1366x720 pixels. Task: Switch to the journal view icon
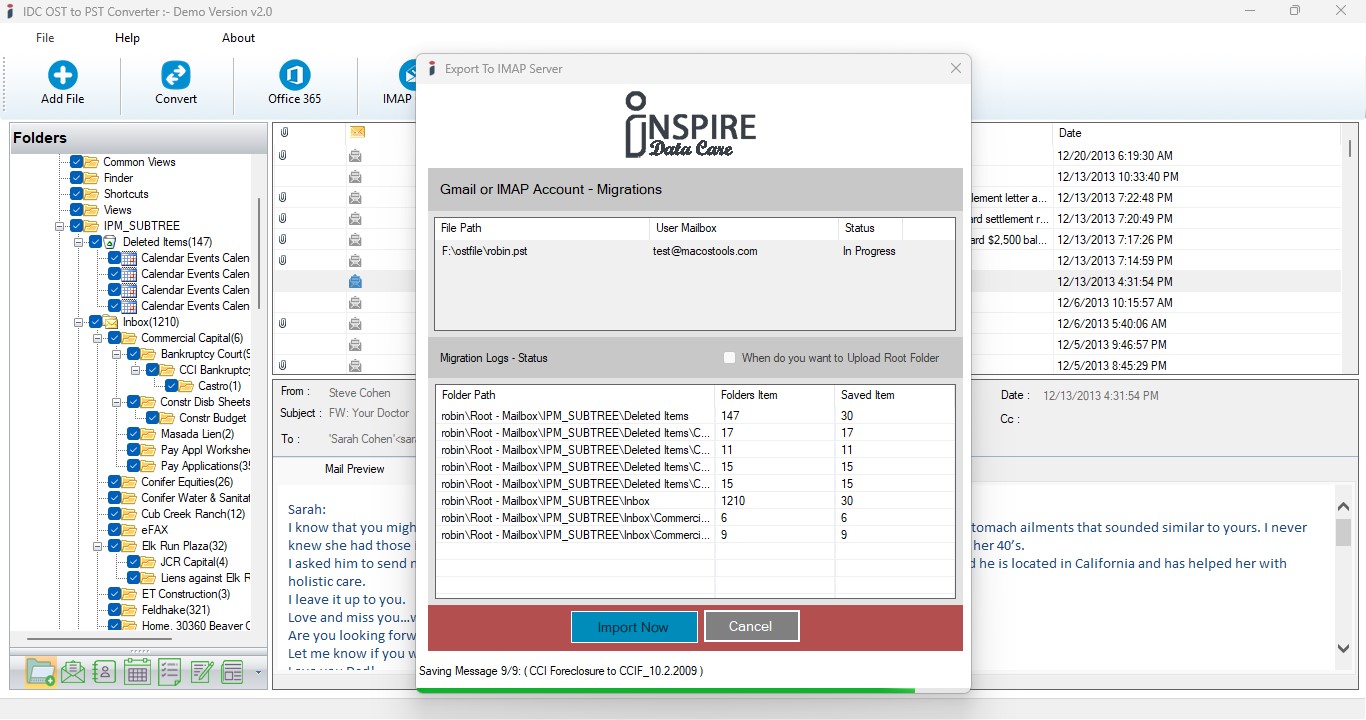point(233,672)
